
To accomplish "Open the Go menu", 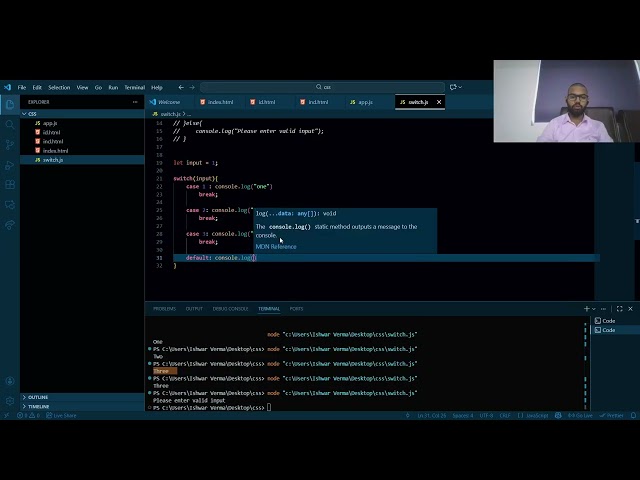I will click(x=98, y=87).
